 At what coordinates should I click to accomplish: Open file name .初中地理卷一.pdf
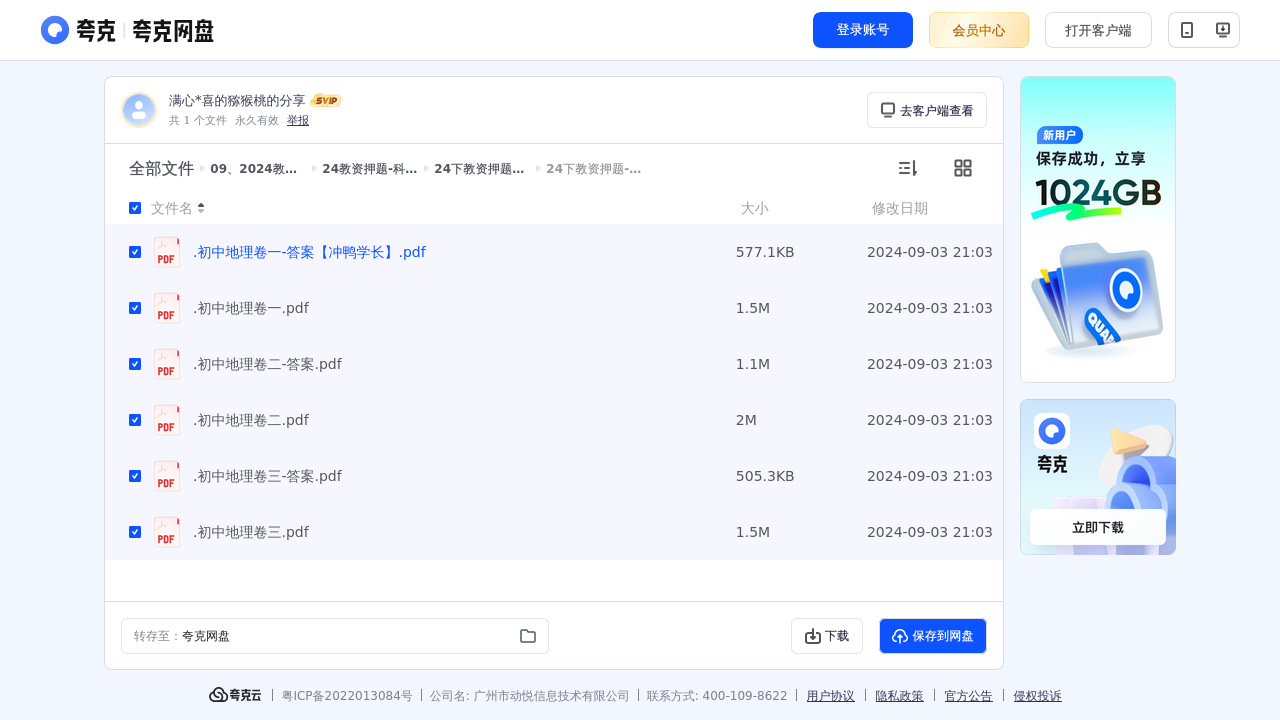pyautogui.click(x=251, y=308)
